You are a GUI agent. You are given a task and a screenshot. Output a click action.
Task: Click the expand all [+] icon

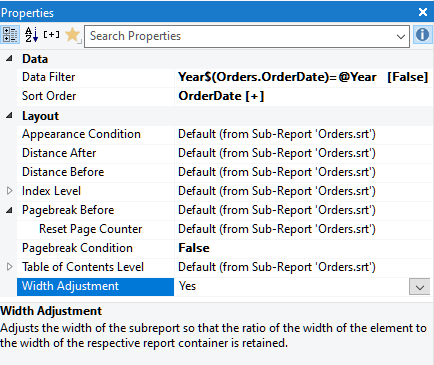pos(51,35)
